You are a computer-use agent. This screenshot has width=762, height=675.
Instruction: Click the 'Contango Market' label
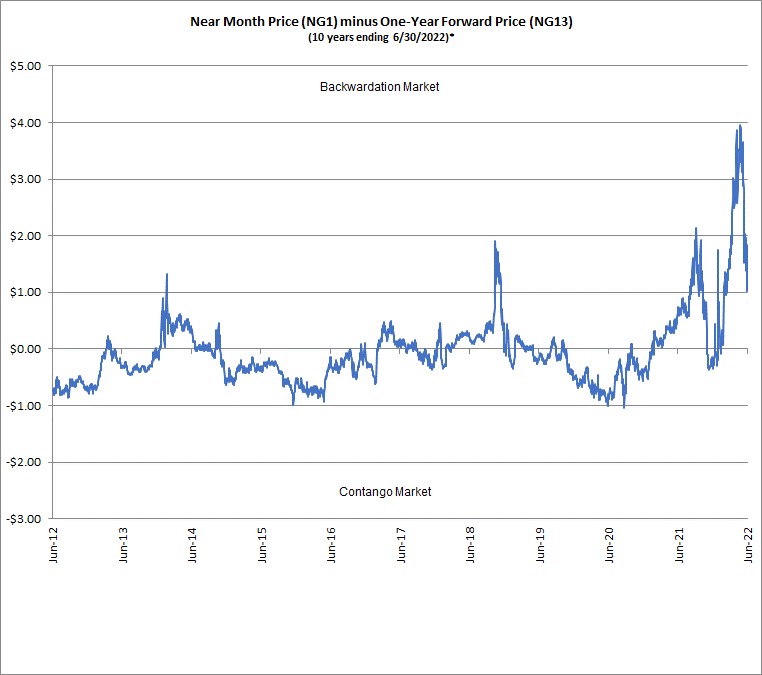coord(385,491)
